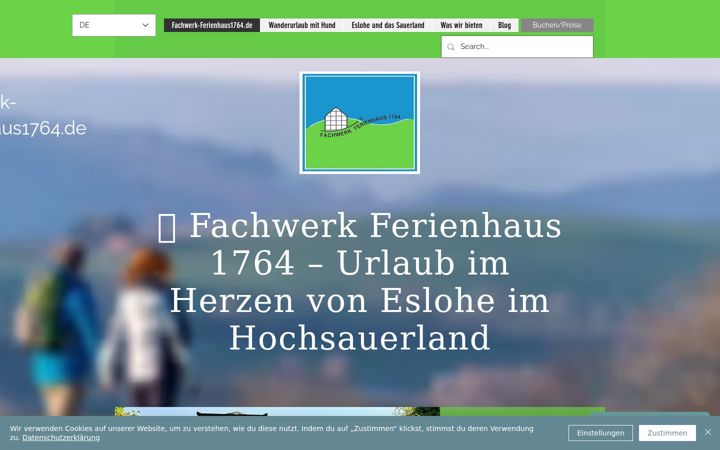
Task: Open the DE language dropdown
Action: point(114,25)
